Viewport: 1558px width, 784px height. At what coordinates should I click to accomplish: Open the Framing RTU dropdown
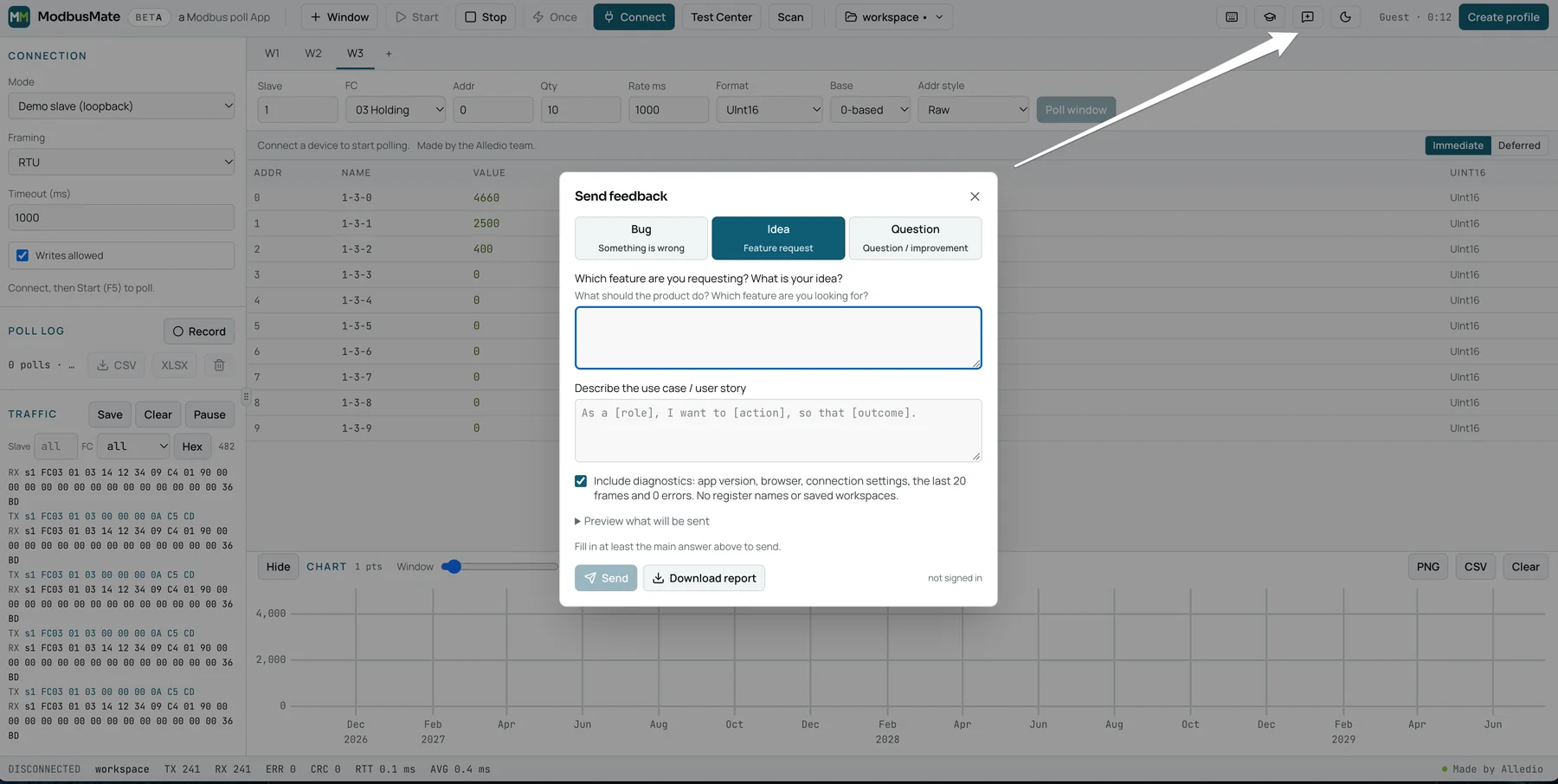click(121, 162)
